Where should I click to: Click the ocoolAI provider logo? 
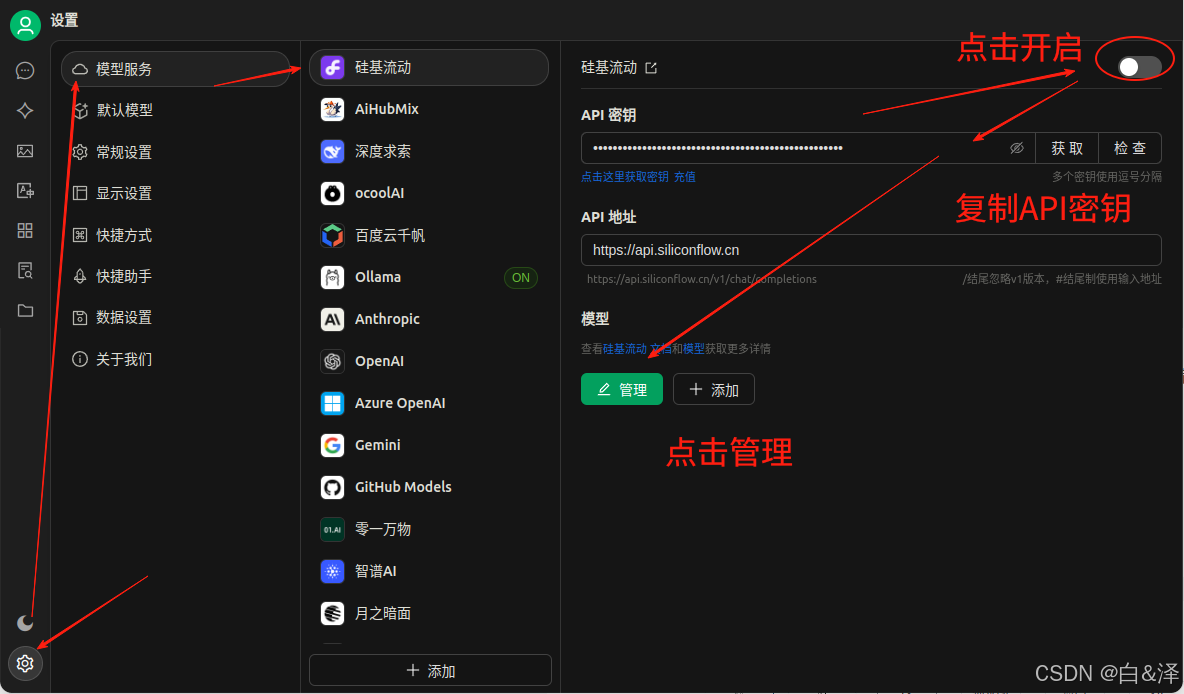coord(332,193)
